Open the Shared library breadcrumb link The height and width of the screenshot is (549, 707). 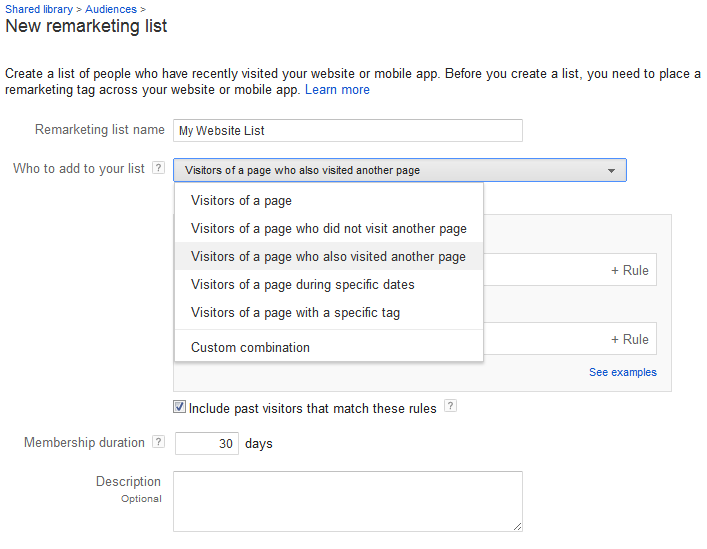(39, 9)
